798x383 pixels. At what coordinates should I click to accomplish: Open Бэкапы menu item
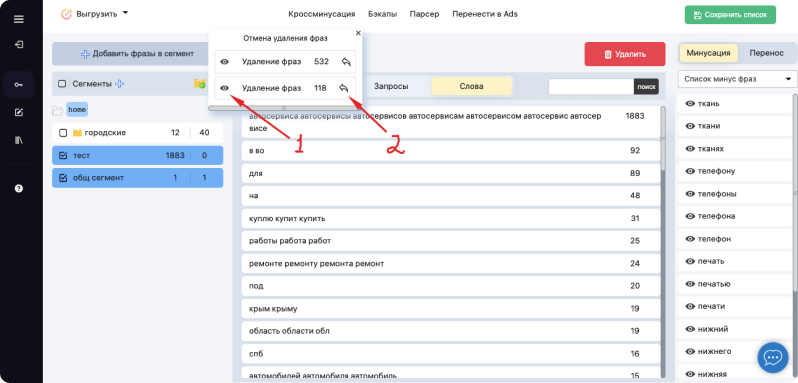(382, 14)
